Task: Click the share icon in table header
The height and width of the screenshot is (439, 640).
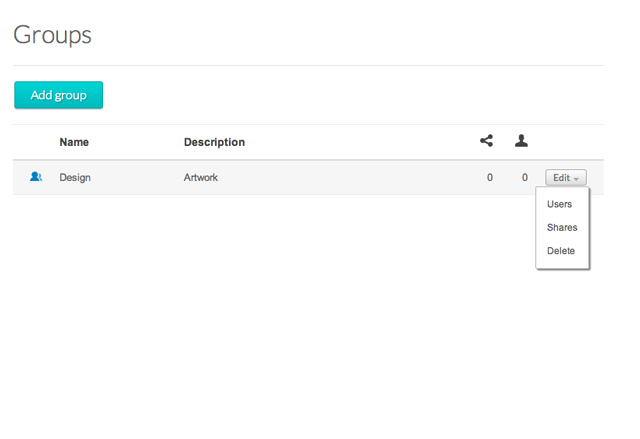Action: 487,141
